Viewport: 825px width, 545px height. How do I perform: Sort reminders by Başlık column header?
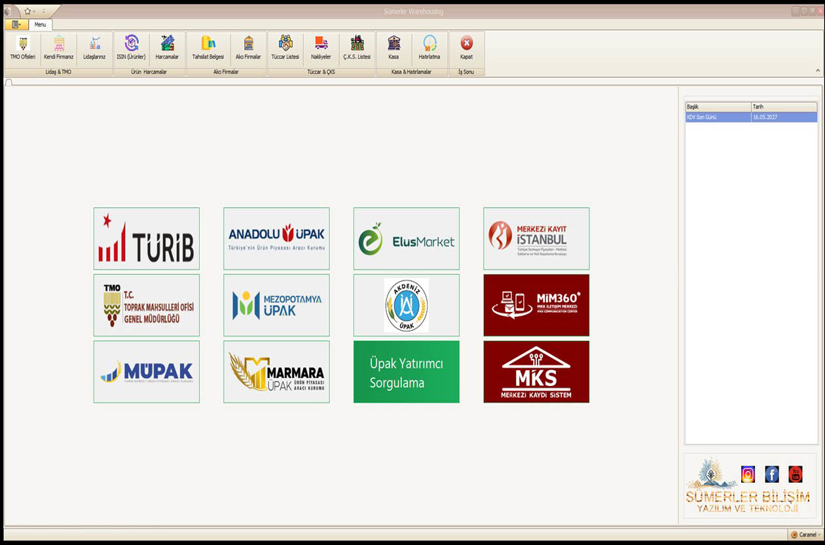pos(718,107)
